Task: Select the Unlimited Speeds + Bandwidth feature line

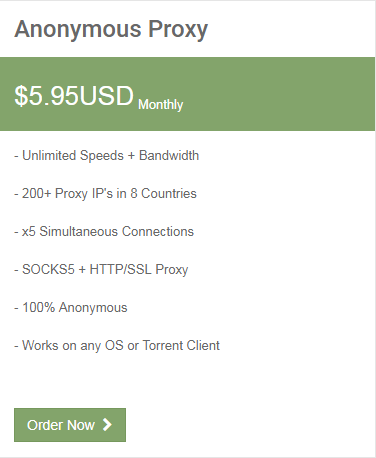Action: tap(107, 156)
